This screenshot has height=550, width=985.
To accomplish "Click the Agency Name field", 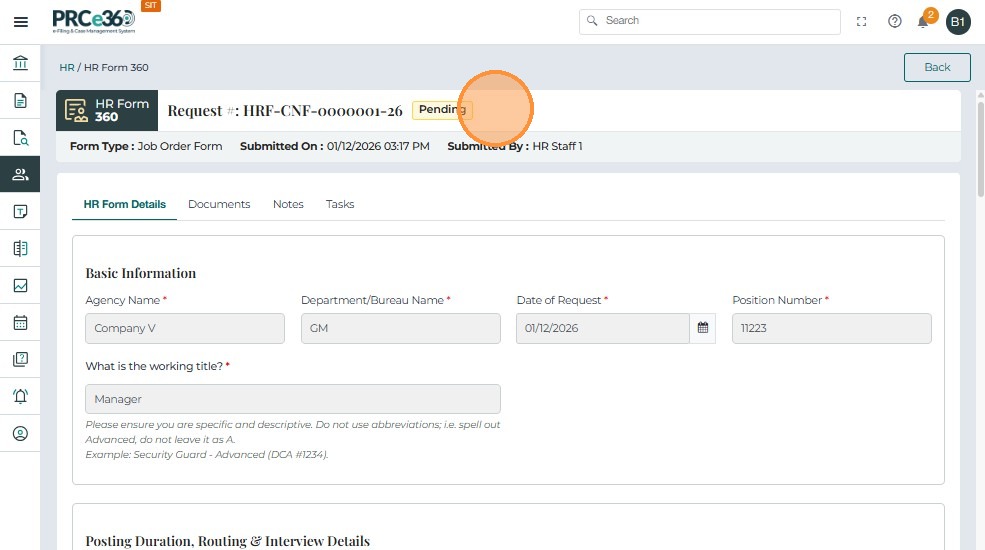I will 185,328.
